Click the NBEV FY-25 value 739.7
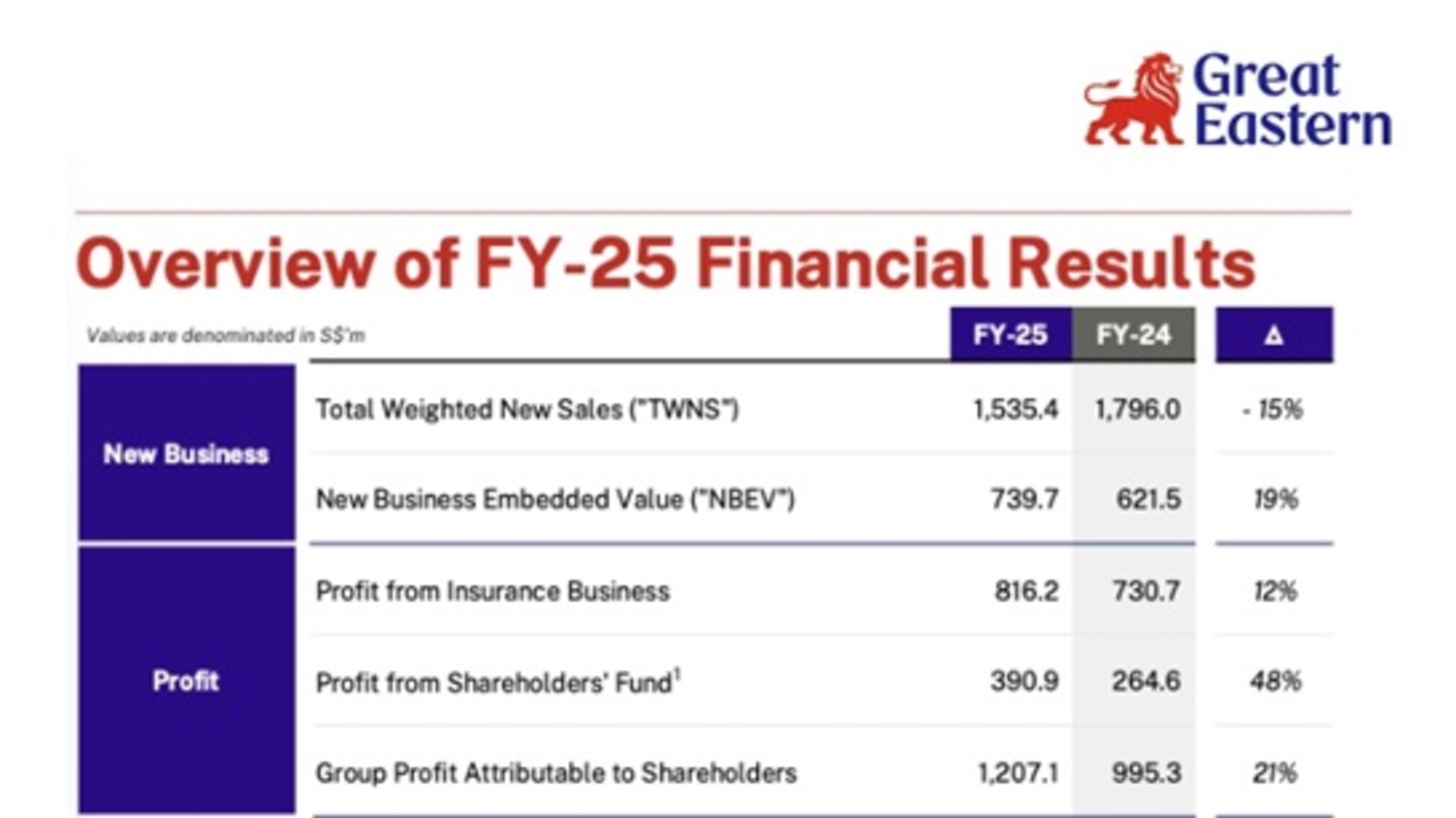This screenshot has width=1456, height=818. [x=1025, y=499]
